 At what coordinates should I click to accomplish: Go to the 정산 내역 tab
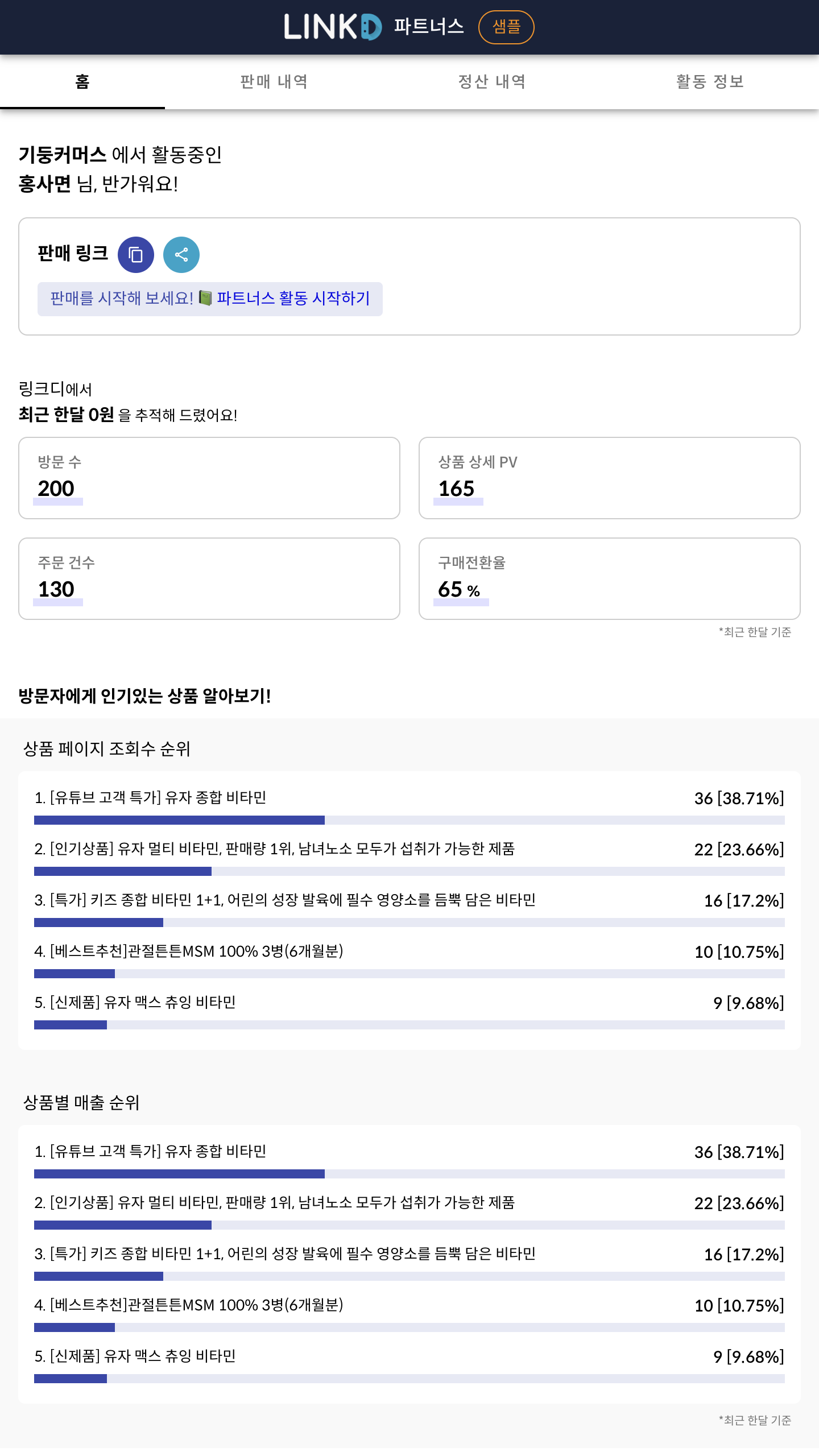click(492, 82)
